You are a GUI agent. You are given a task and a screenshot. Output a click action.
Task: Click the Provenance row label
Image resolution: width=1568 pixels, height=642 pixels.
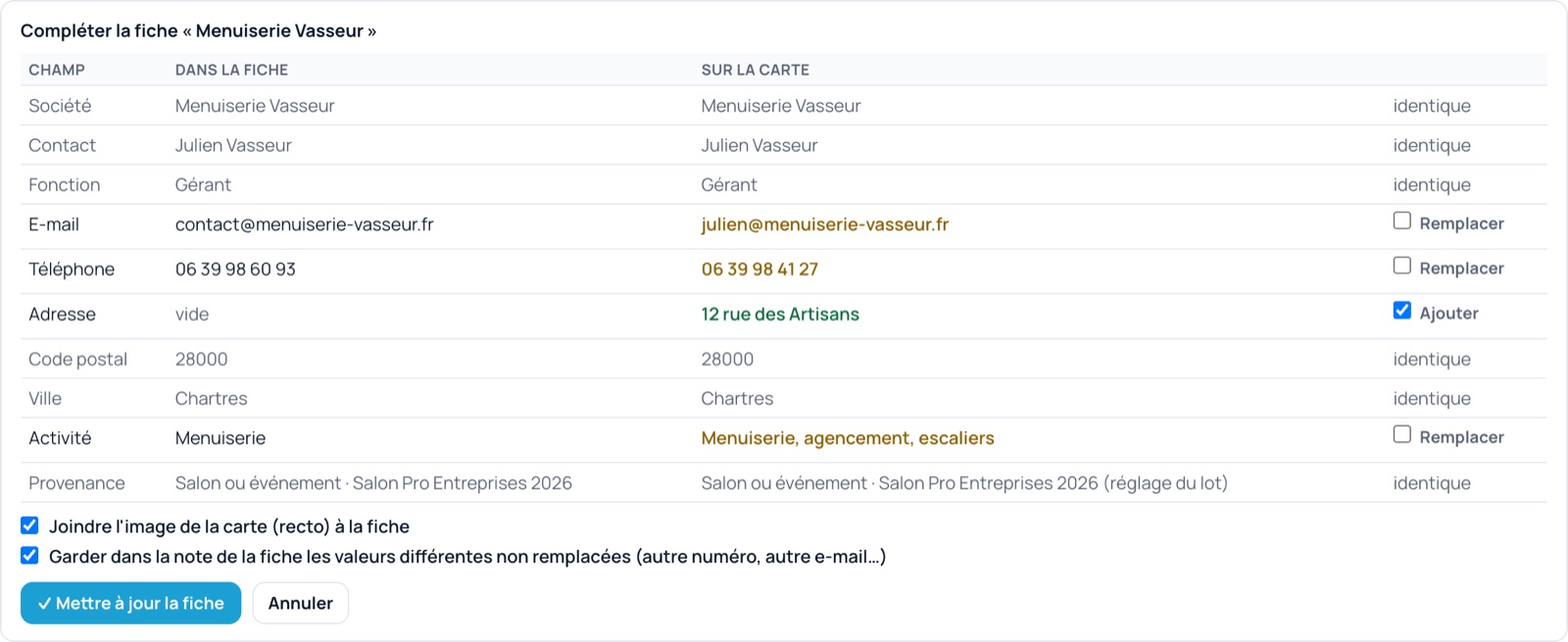[76, 483]
